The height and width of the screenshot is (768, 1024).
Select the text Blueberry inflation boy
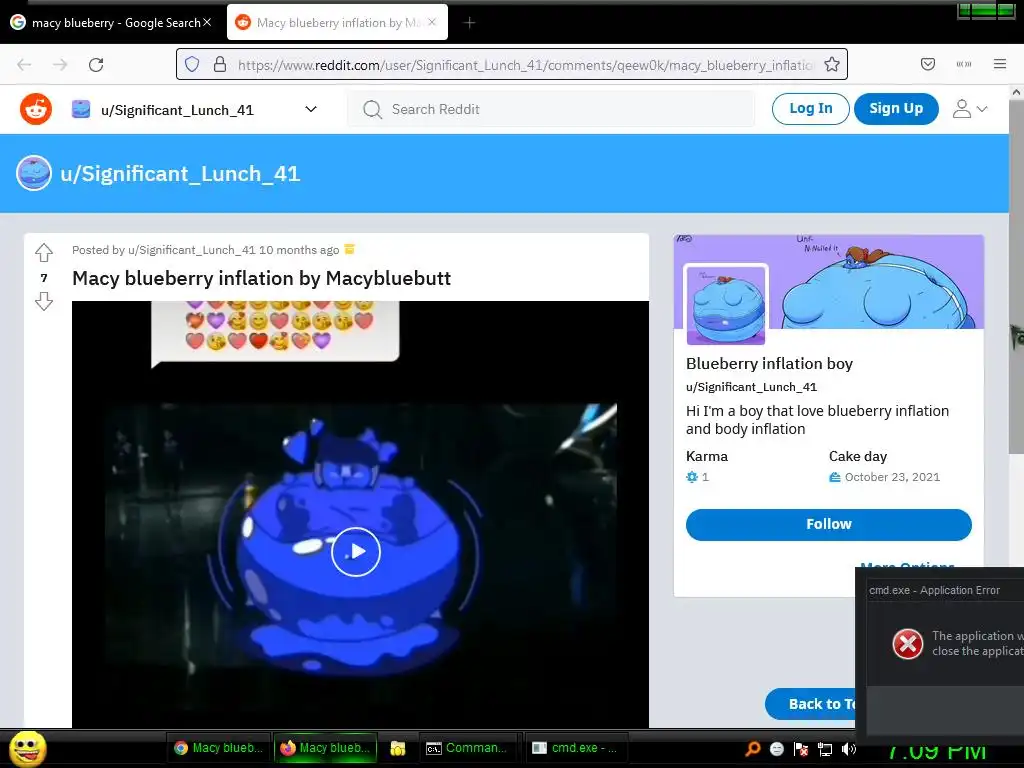769,364
